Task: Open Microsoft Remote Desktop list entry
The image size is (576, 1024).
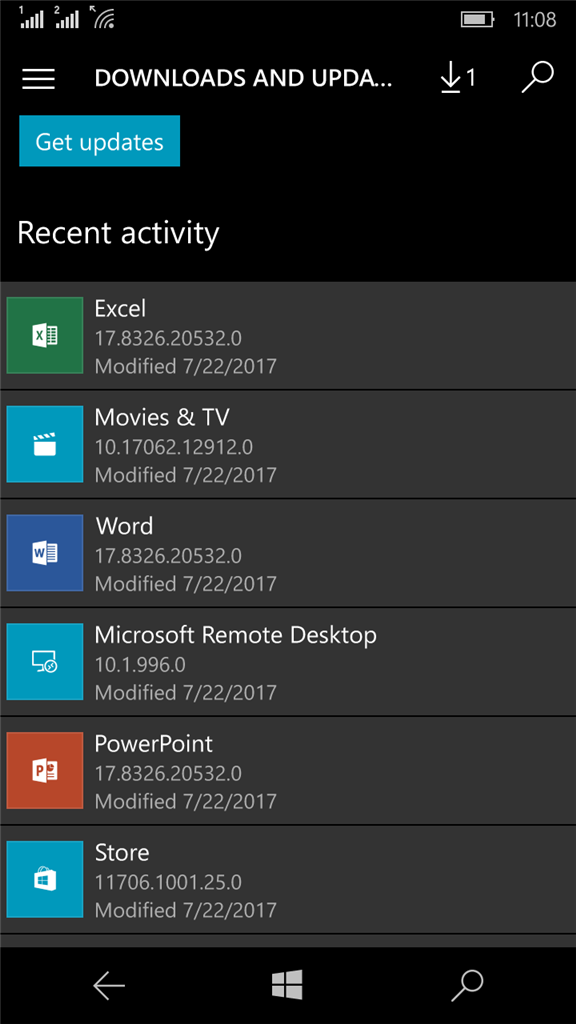Action: point(288,662)
